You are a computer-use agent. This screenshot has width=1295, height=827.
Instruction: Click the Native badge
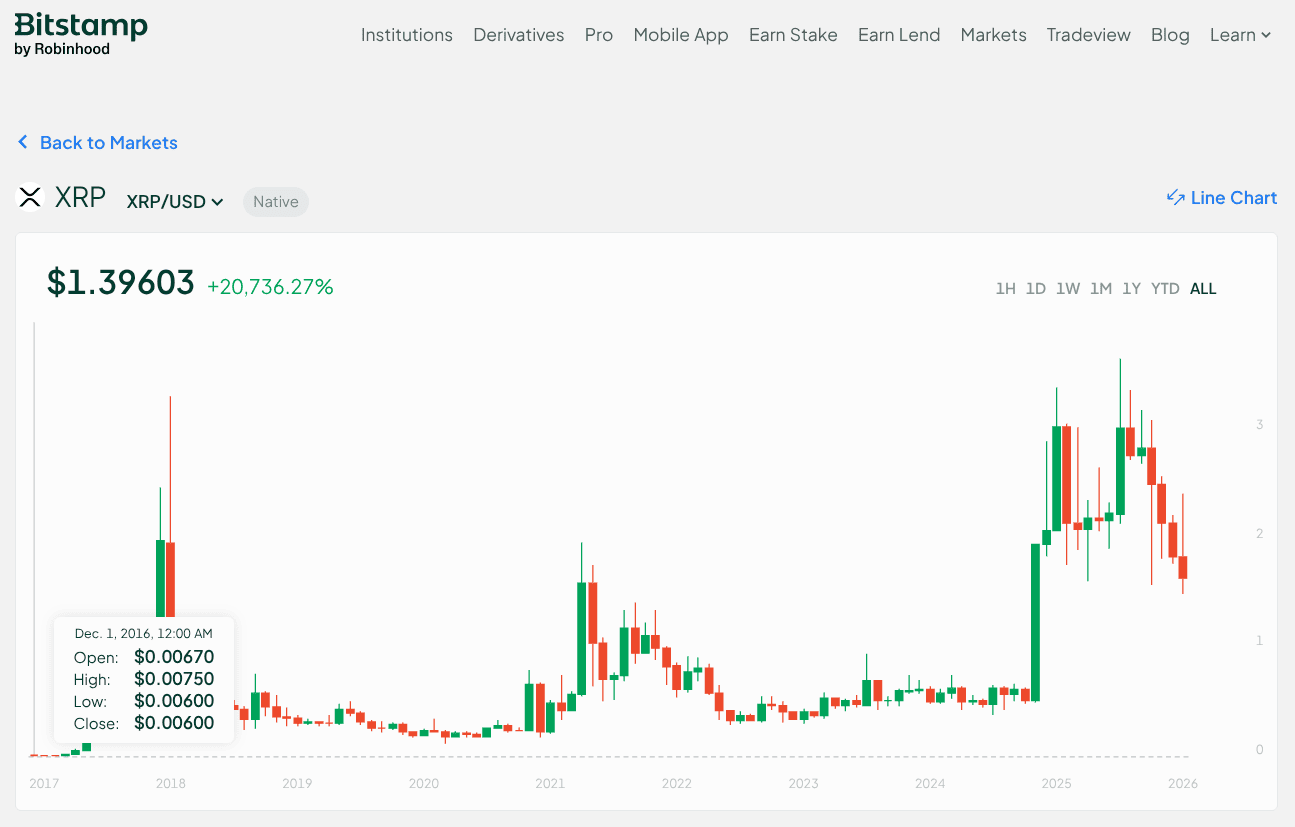[276, 201]
